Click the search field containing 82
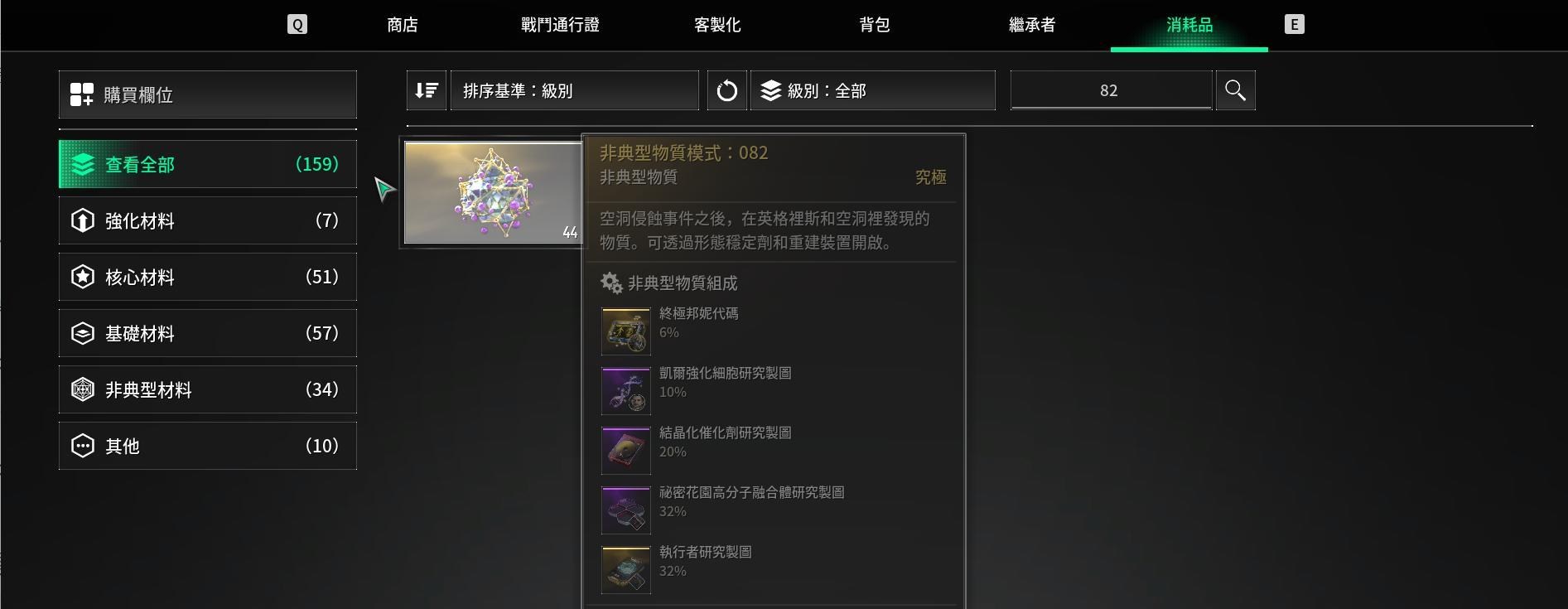 click(x=1111, y=90)
